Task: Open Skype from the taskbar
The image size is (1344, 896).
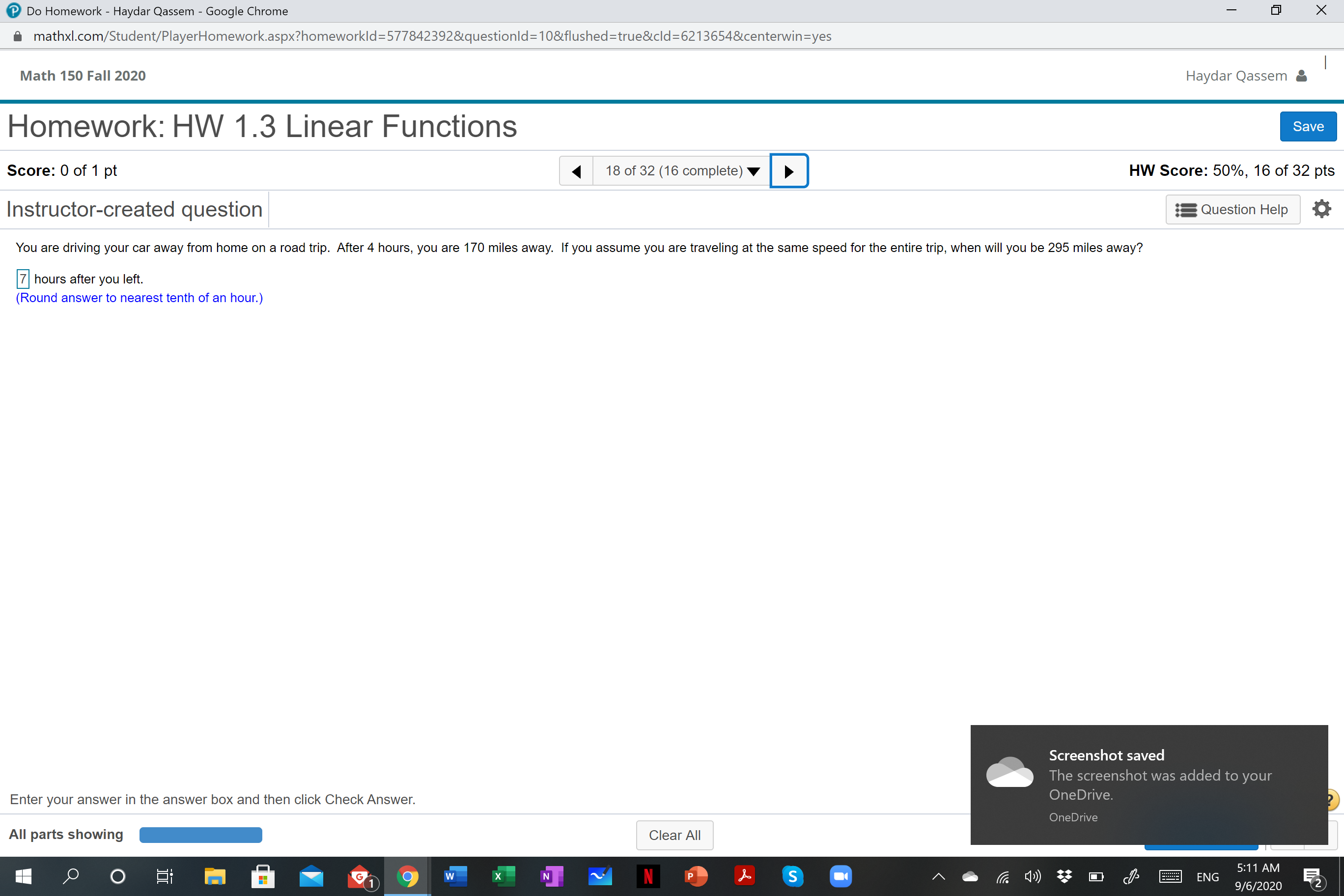Action: point(792,876)
